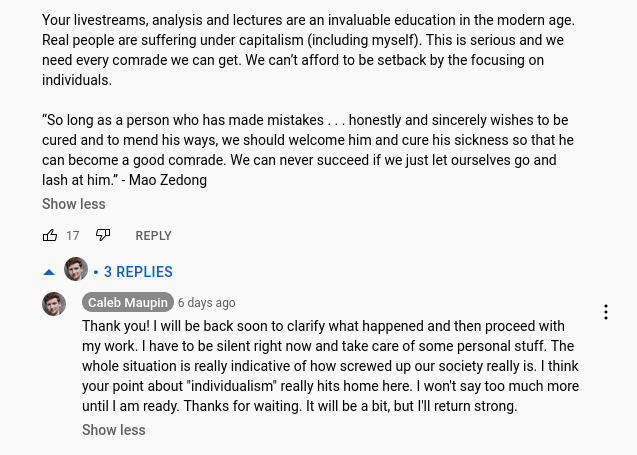The width and height of the screenshot is (637, 455).
Task: Collapse replies using the blue arrow
Action: click(49, 272)
